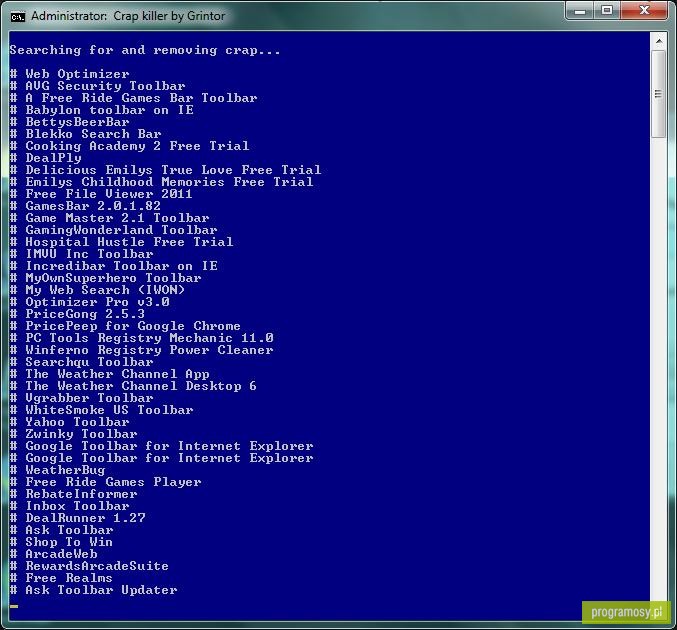This screenshot has width=677, height=630.
Task: Click the 'WeatherBug' line
Action: pyautogui.click(x=57, y=470)
